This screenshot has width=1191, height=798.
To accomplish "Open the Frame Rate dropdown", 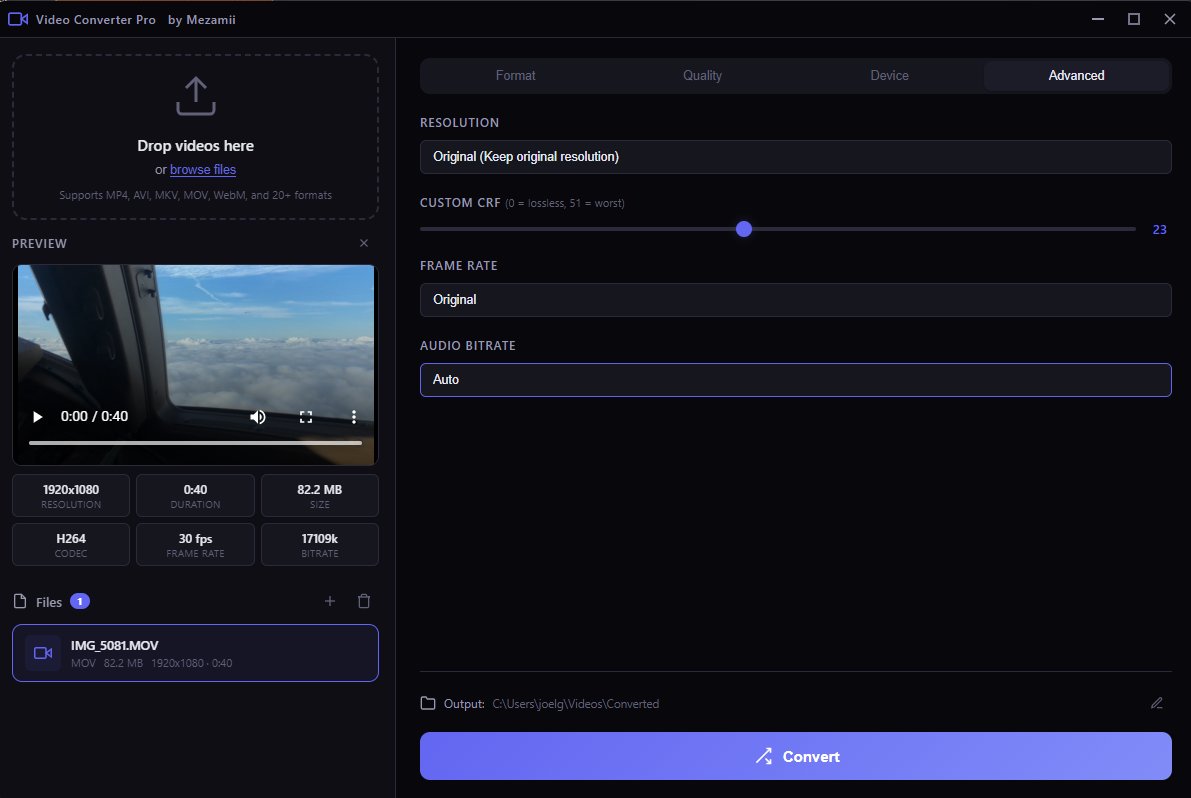I will tap(795, 300).
